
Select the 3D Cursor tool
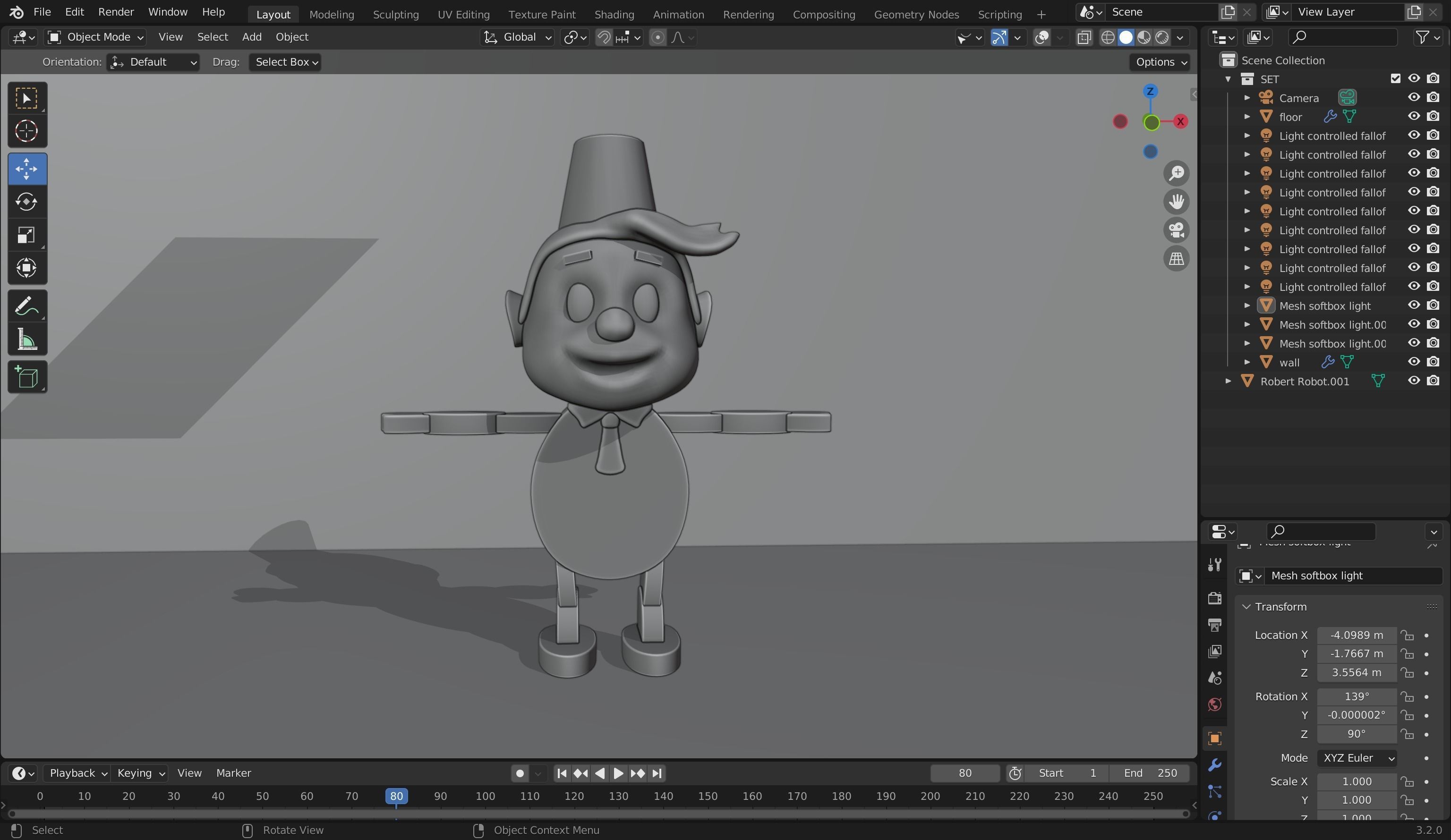[x=27, y=131]
